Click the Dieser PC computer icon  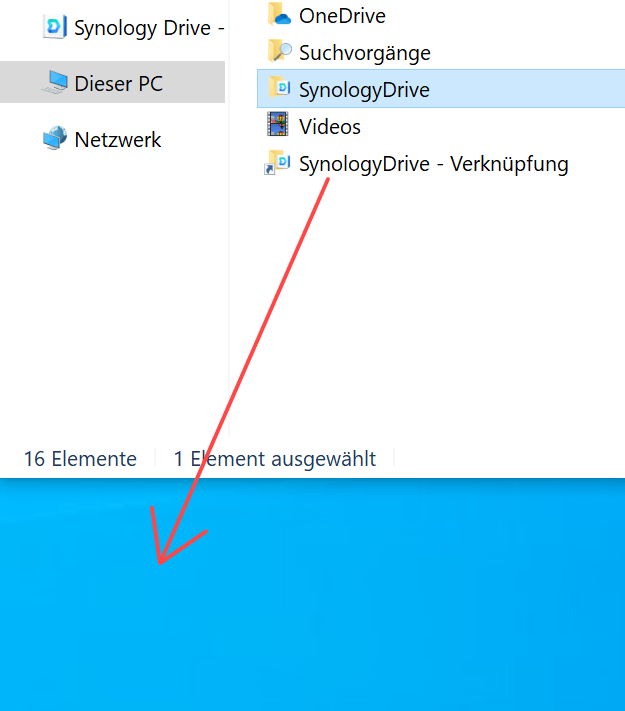55,83
